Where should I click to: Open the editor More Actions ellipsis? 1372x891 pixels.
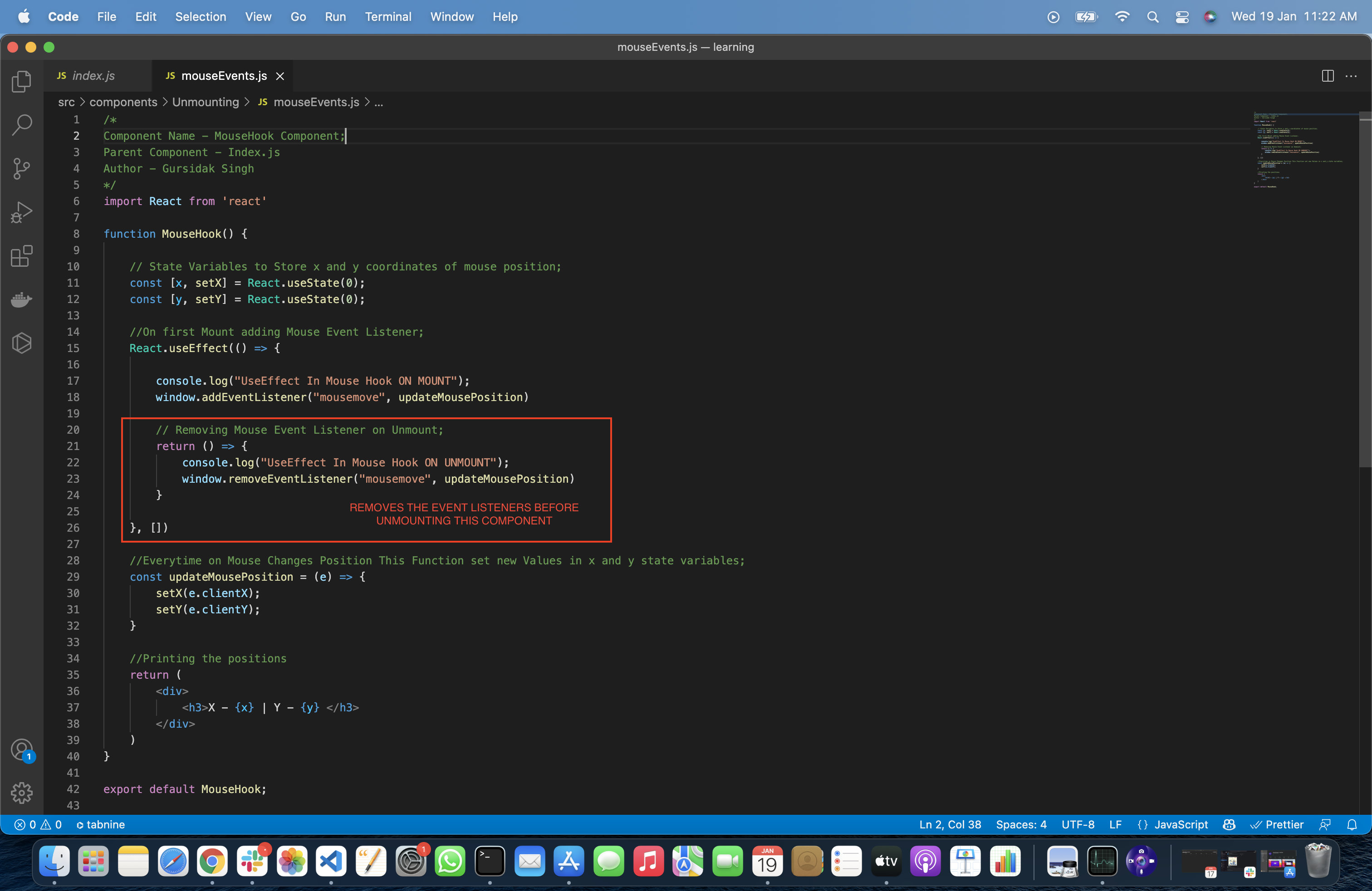(1351, 76)
